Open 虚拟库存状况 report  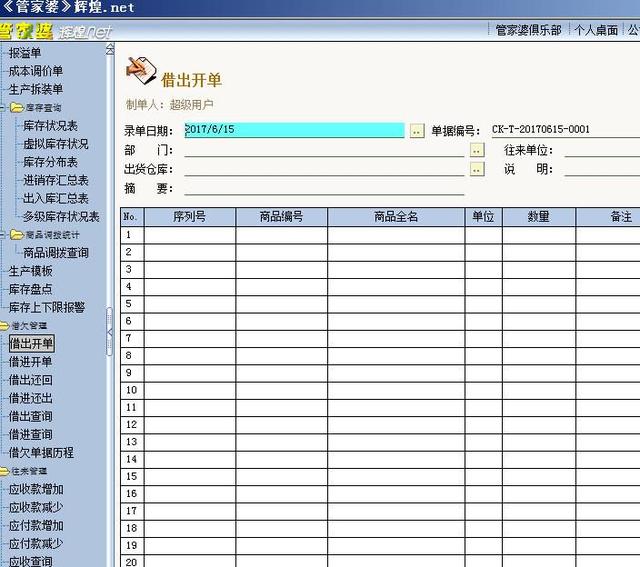point(56,144)
